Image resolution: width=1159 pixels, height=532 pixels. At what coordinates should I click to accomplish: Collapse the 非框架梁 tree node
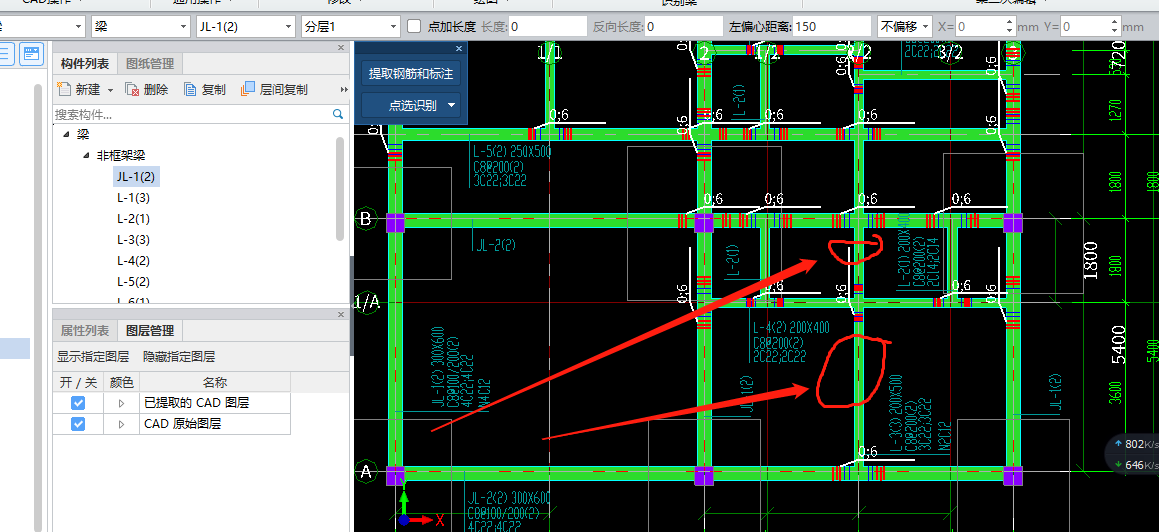pyautogui.click(x=86, y=156)
